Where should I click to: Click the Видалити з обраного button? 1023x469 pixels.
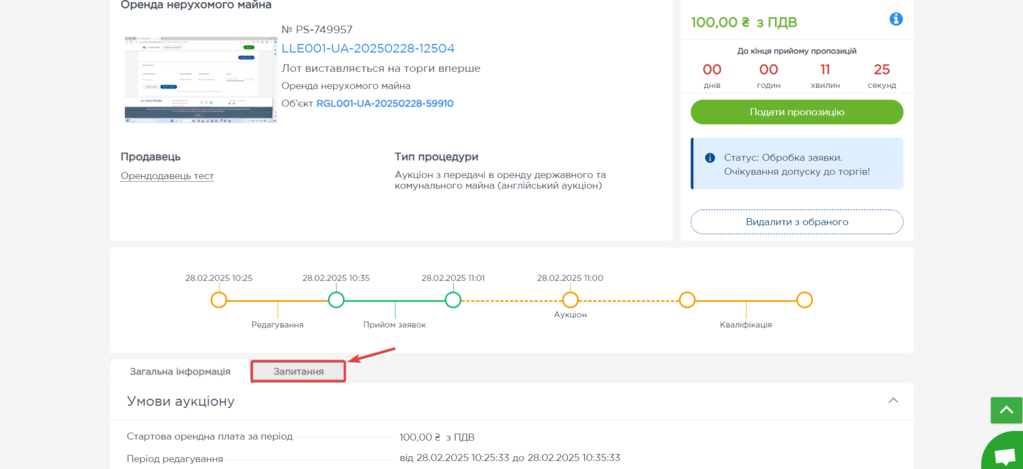[796, 222]
